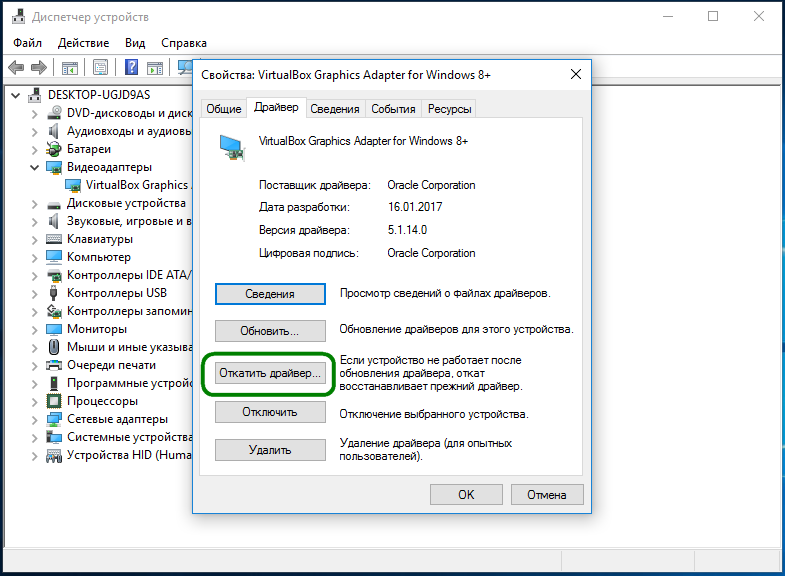Screen dimensions: 785x576
Task: Click the Системные устройства icon
Action: [54, 437]
